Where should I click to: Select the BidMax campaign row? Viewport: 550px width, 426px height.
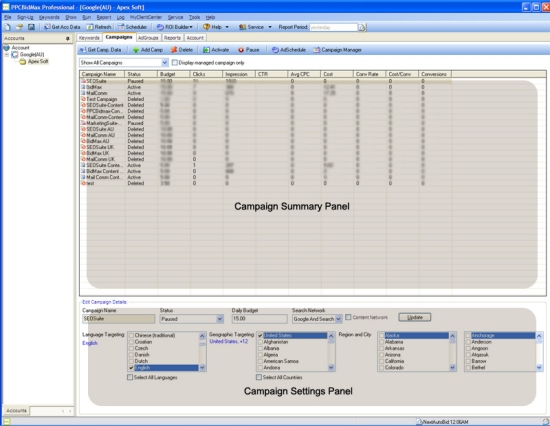click(x=267, y=87)
